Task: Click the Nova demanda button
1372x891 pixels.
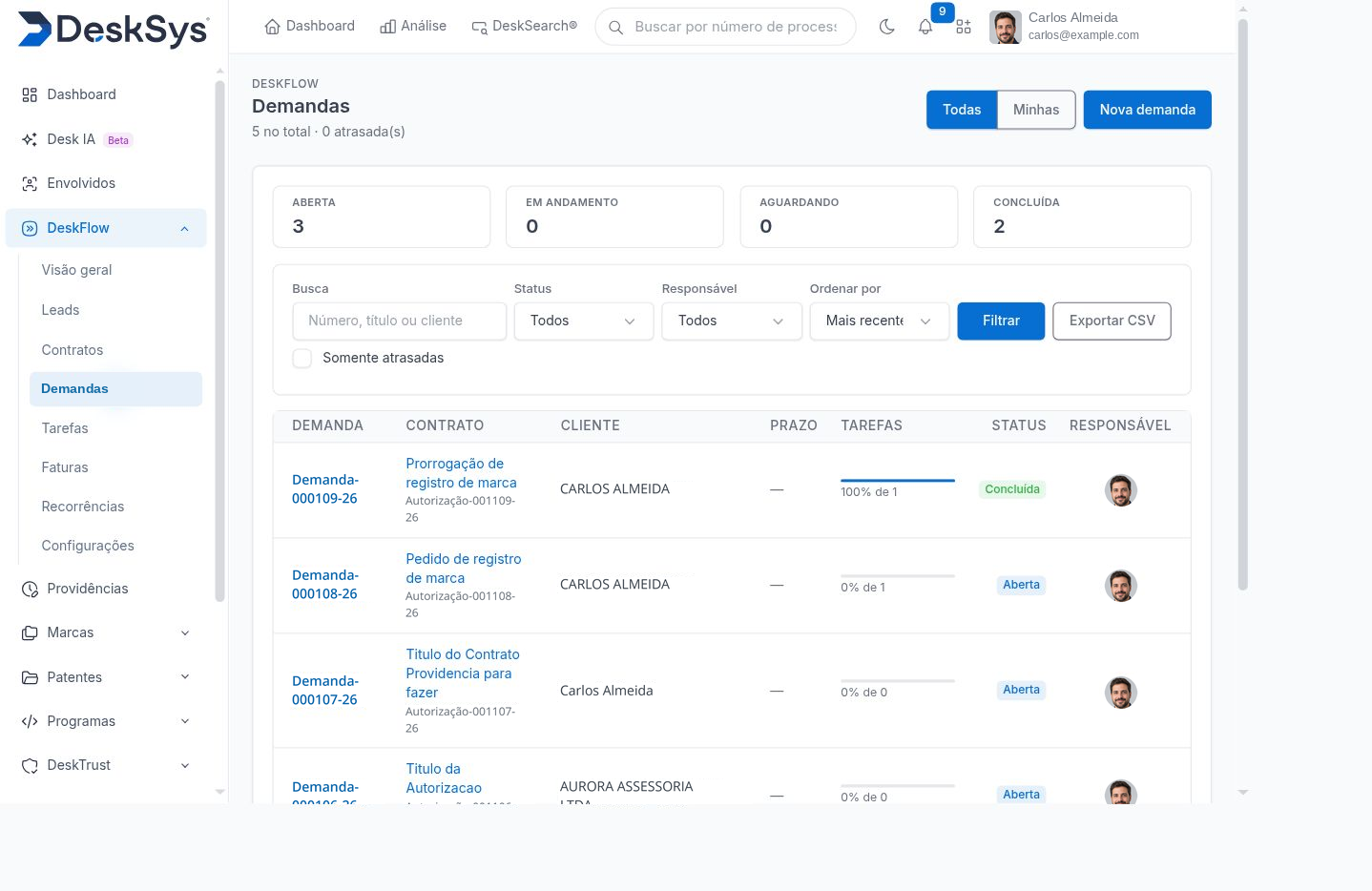Action: click(1148, 110)
